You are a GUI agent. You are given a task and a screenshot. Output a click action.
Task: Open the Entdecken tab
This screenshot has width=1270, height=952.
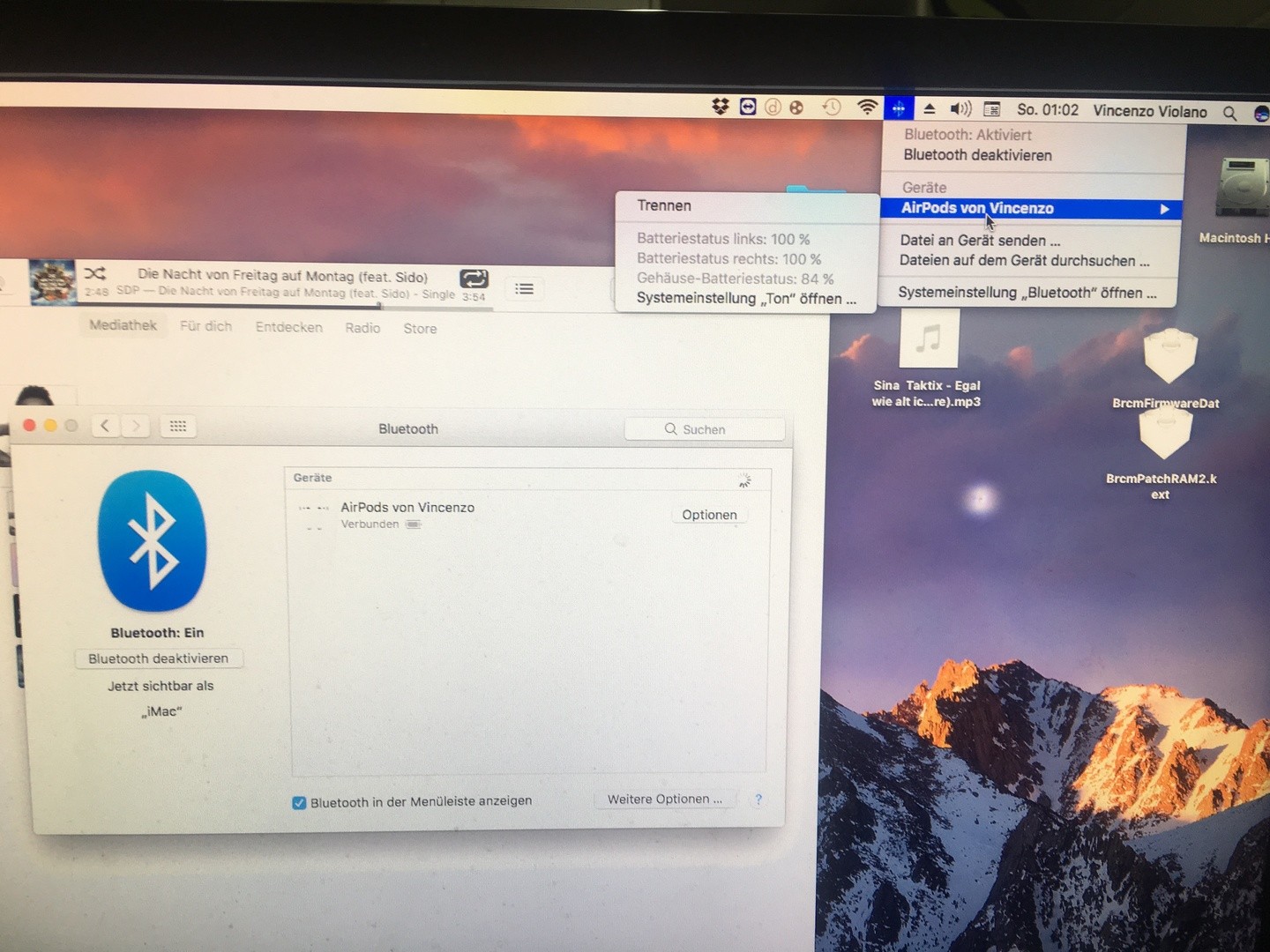[x=288, y=327]
